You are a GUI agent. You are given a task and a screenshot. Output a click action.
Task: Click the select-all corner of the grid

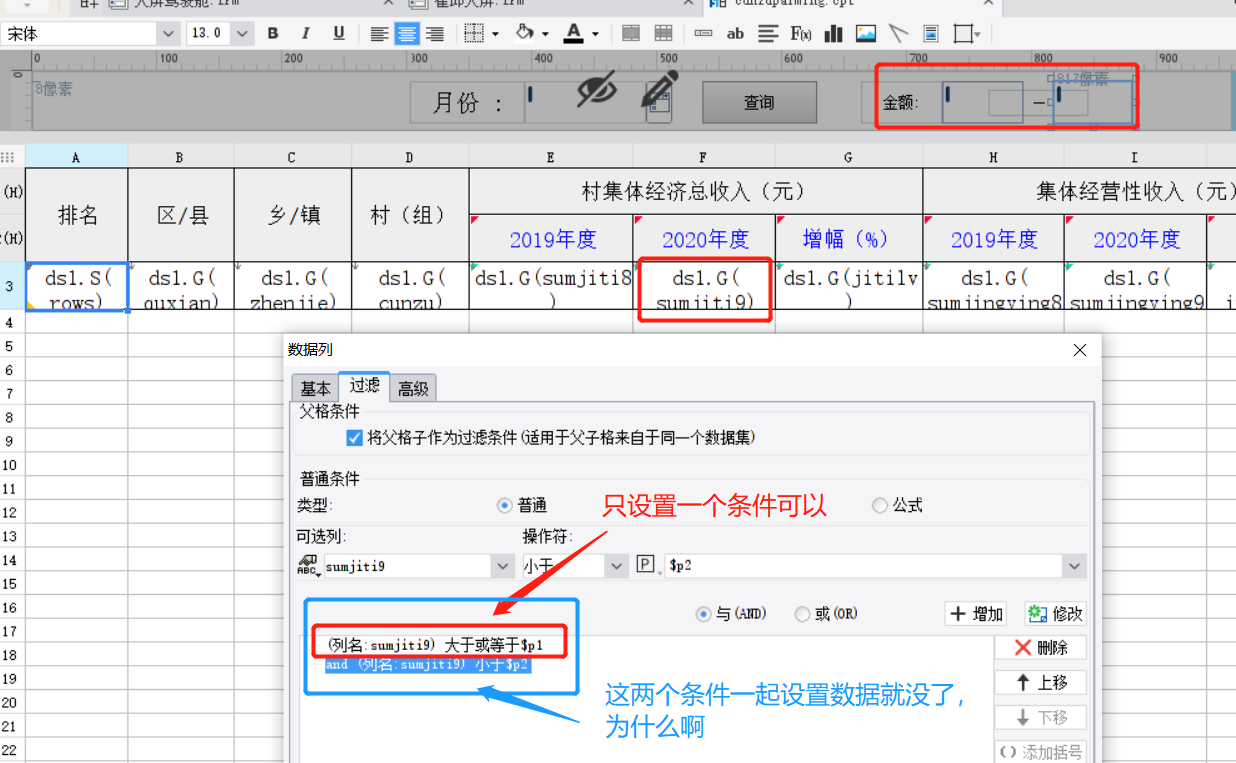pyautogui.click(x=12, y=157)
